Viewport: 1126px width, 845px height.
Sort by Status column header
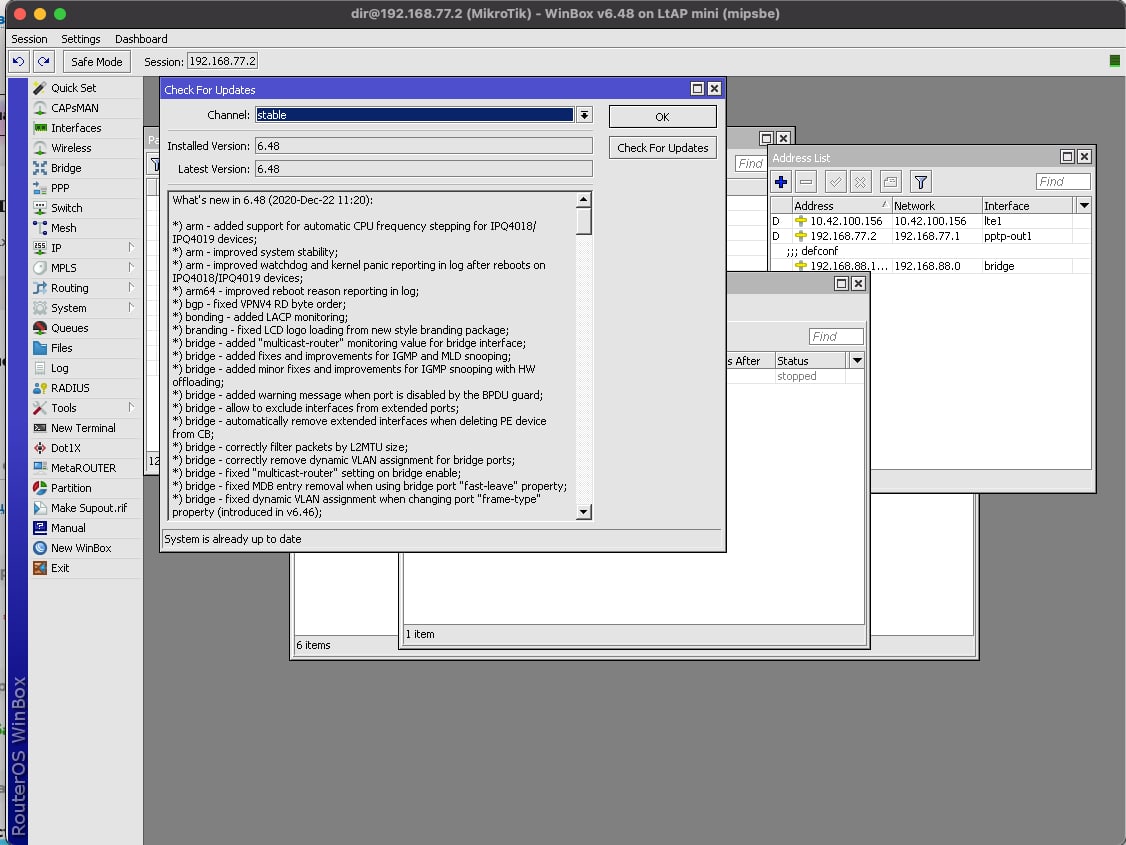(811, 361)
